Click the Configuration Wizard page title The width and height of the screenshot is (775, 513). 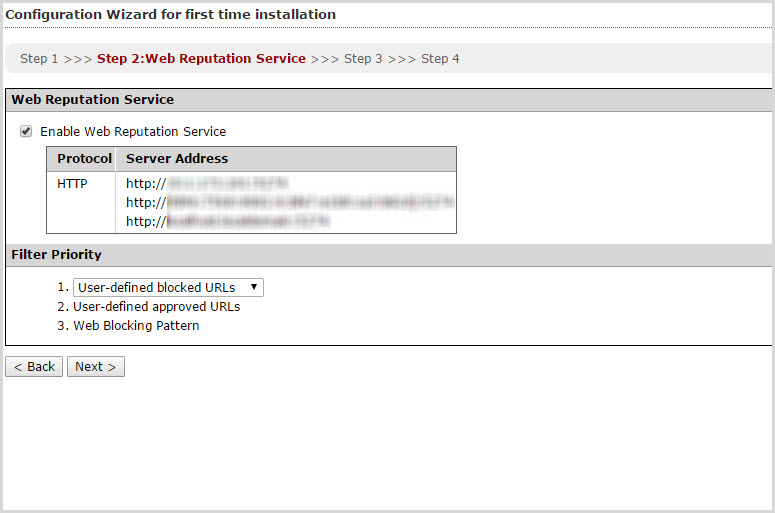(x=170, y=15)
